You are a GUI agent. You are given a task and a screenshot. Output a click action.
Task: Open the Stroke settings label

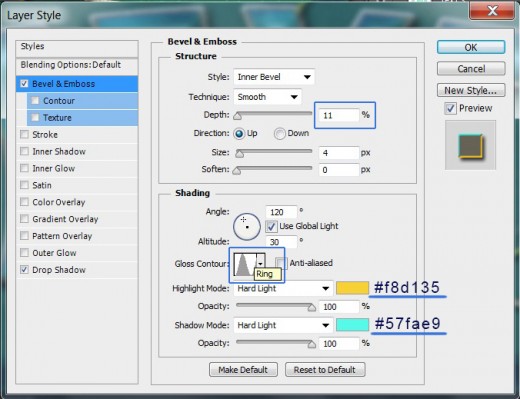[x=45, y=135]
